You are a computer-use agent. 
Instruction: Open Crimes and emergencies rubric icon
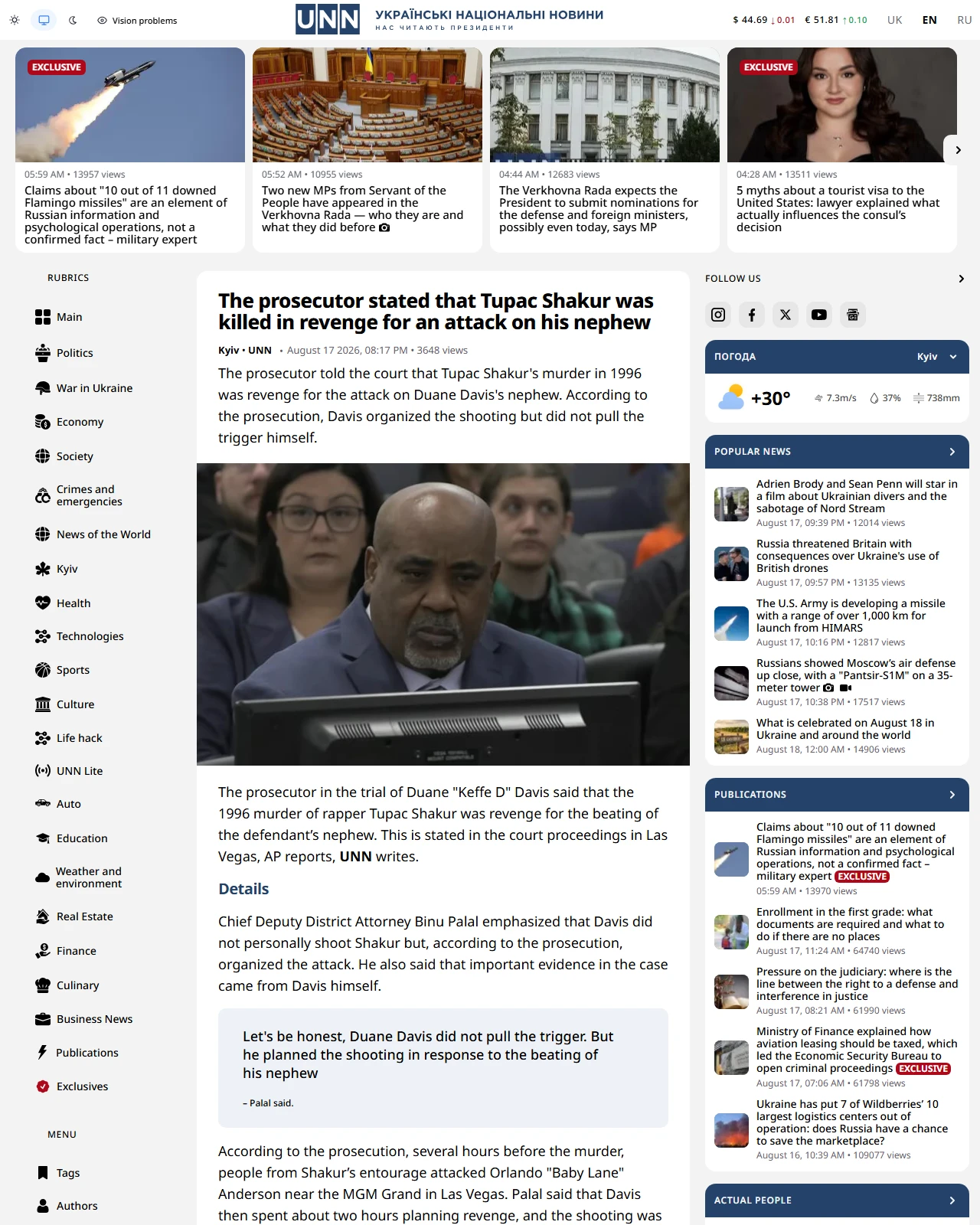point(43,495)
